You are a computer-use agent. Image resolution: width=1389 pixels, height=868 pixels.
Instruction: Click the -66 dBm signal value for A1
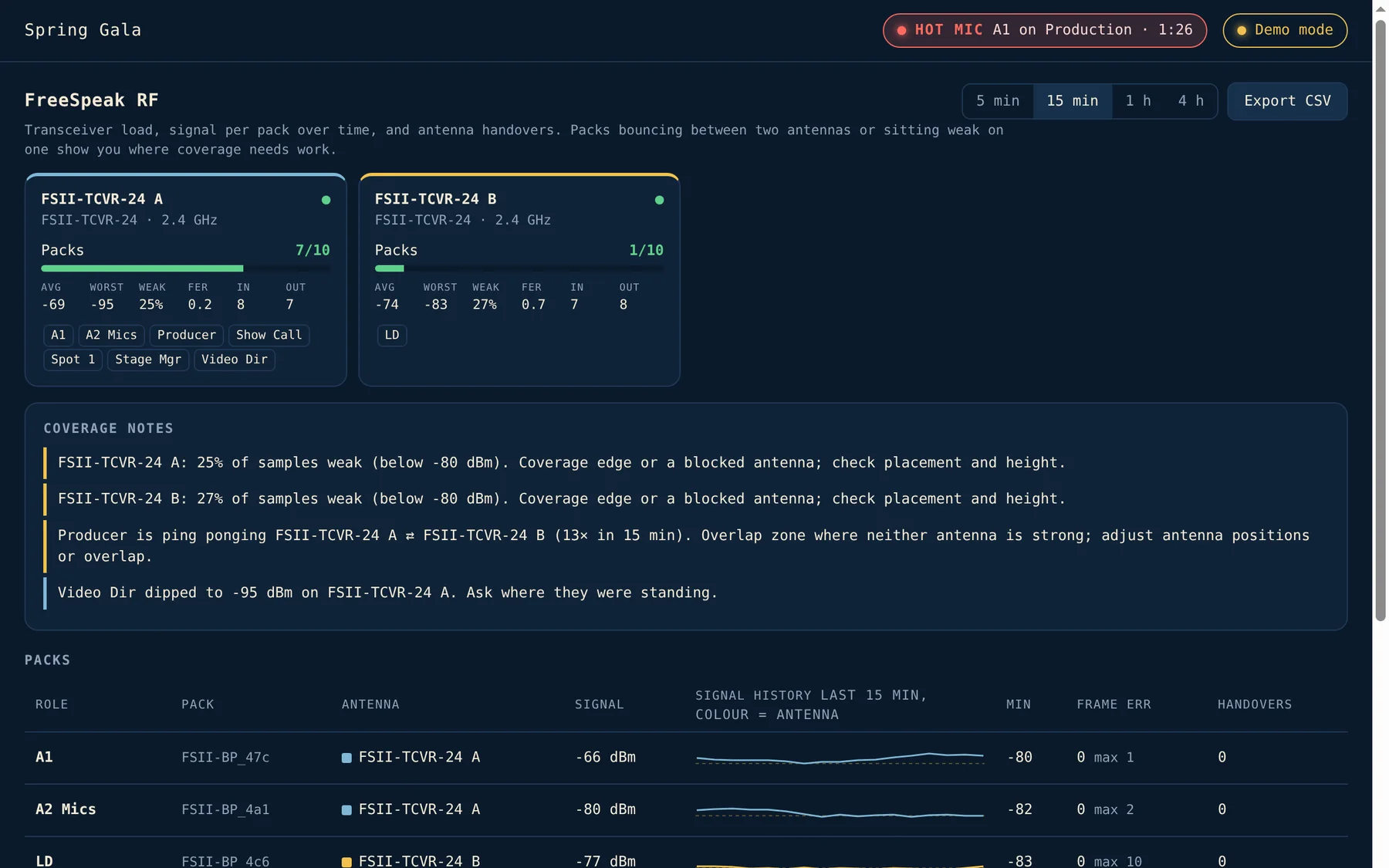tap(606, 758)
